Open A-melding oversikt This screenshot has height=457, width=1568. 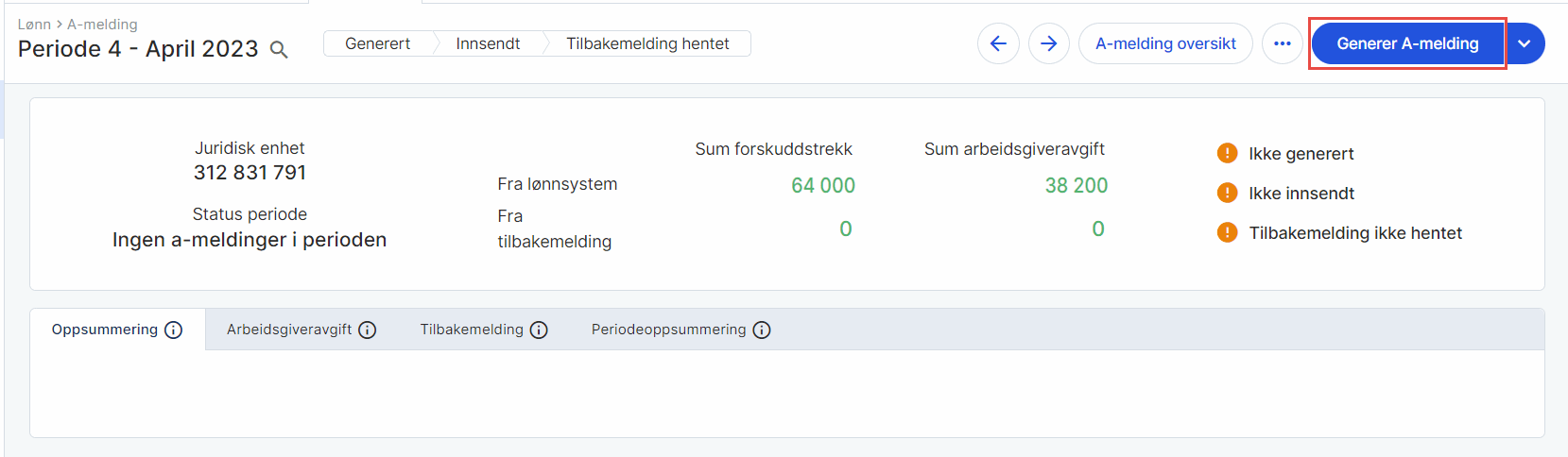pyautogui.click(x=1165, y=43)
